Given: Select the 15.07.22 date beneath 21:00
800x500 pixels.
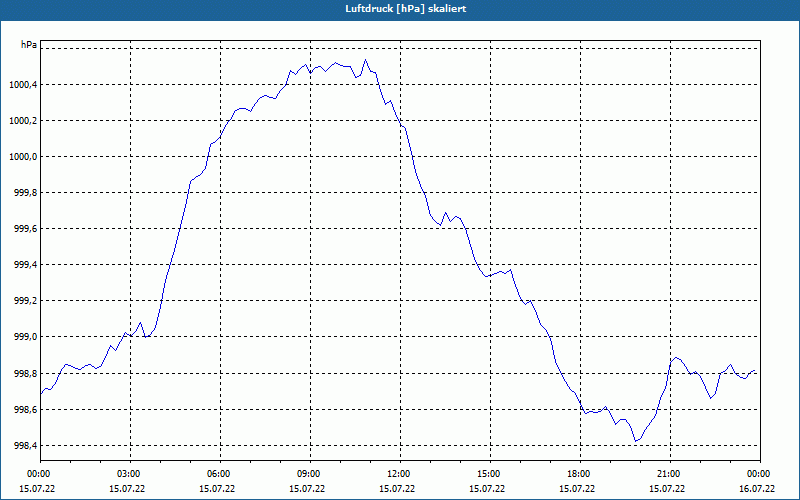Looking at the screenshot, I should pyautogui.click(x=667, y=489).
